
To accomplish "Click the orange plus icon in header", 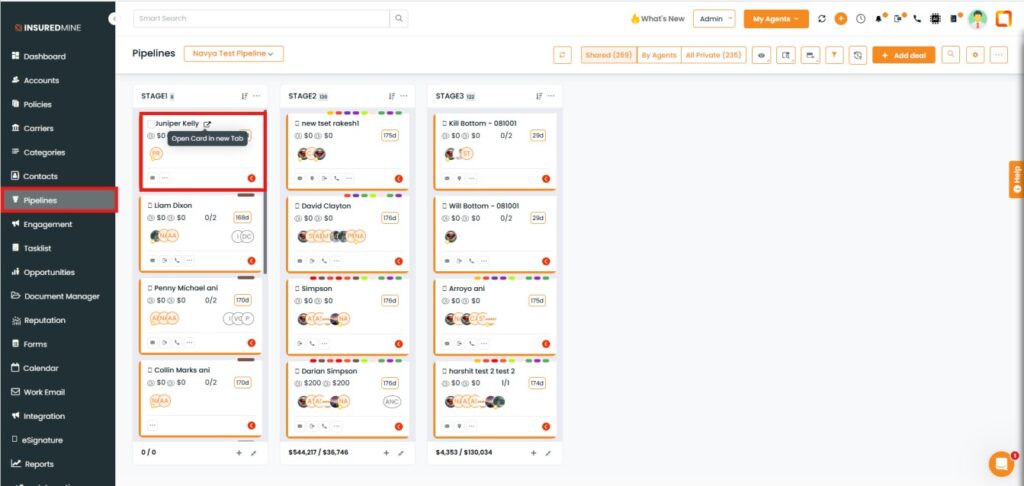I will tap(841, 19).
